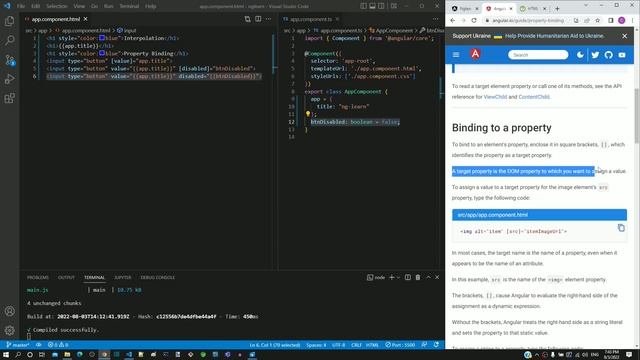Split the app.component.html editor right
This screenshot has width=640, height=360.
pos(258,19)
